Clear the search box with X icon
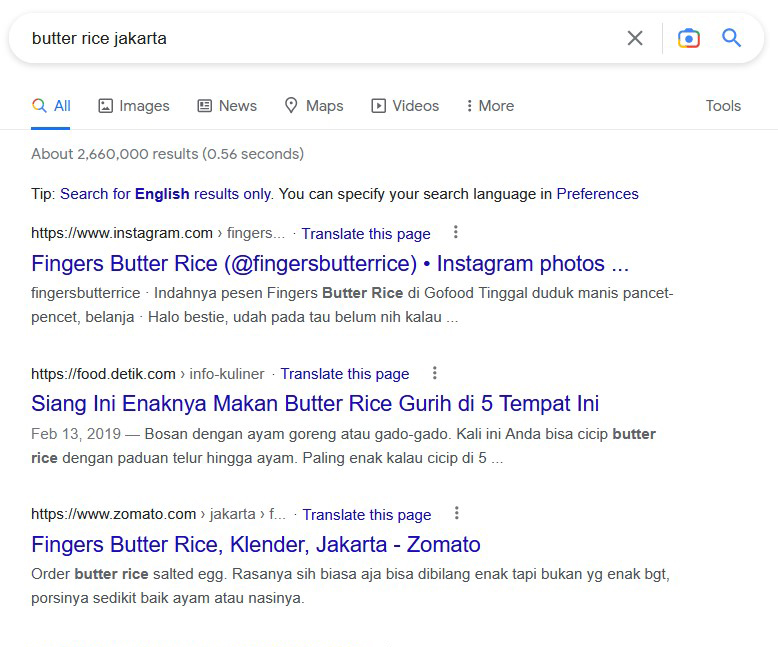Viewport: 778px width, 647px height. coord(635,38)
